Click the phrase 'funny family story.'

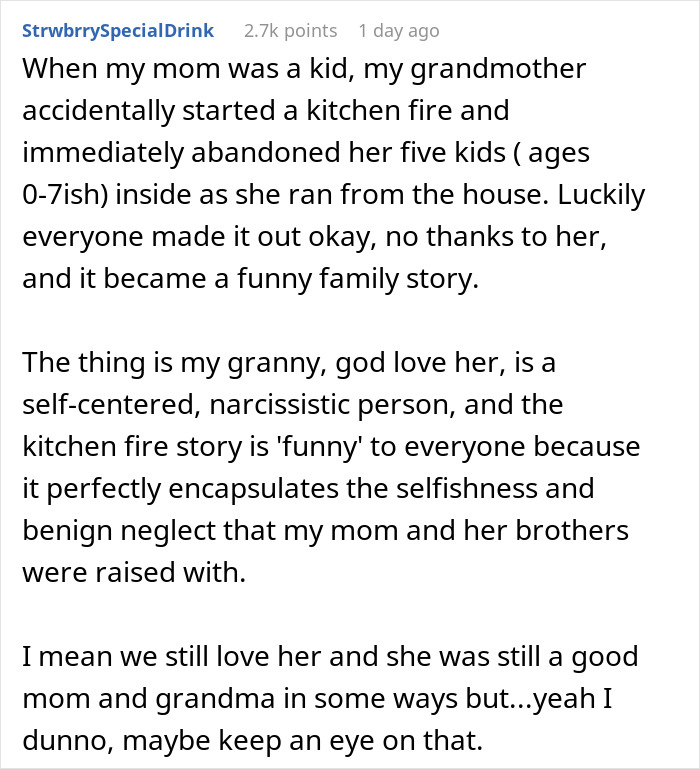point(359,279)
